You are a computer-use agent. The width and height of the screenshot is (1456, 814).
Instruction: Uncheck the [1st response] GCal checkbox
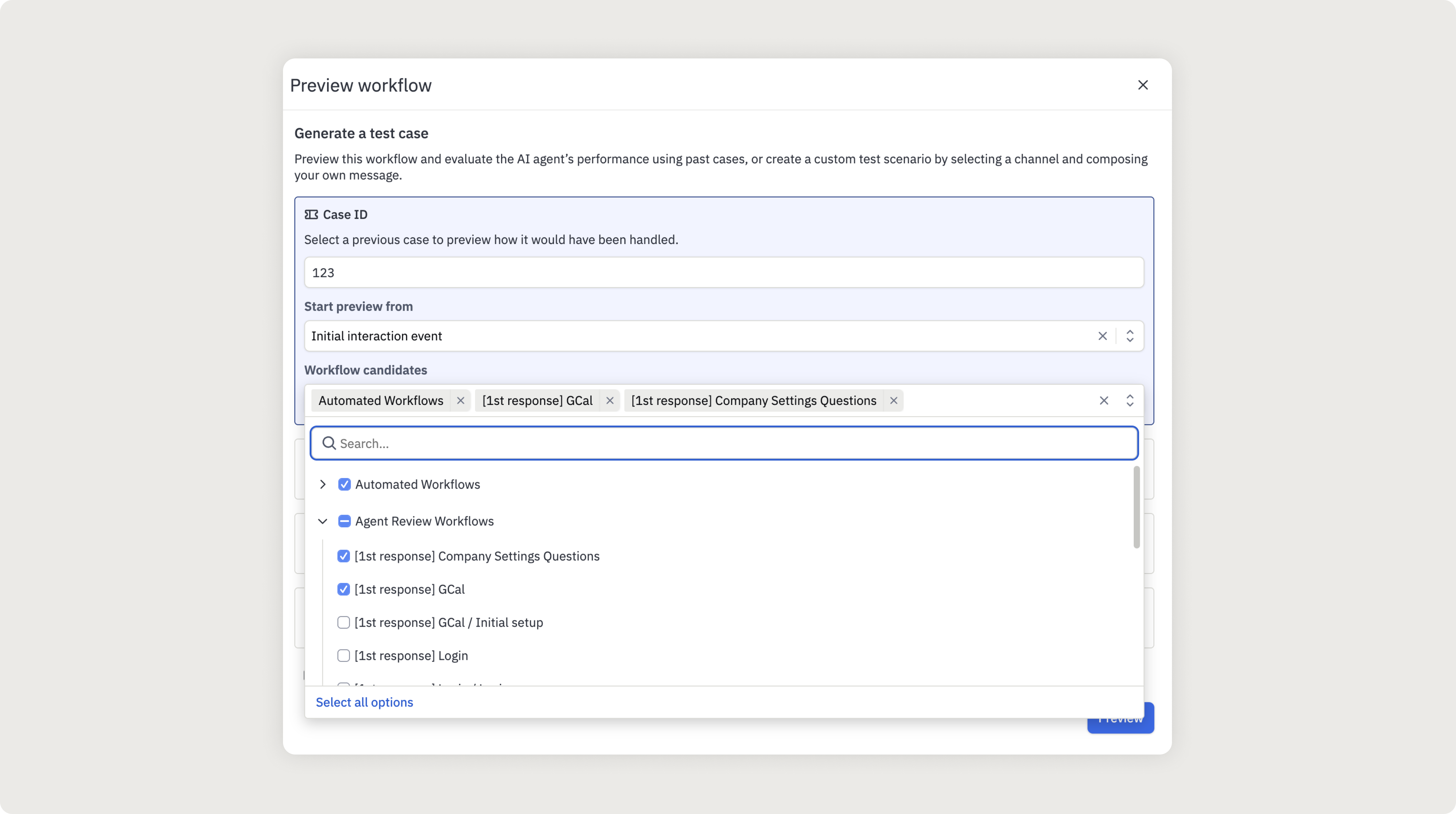point(343,589)
